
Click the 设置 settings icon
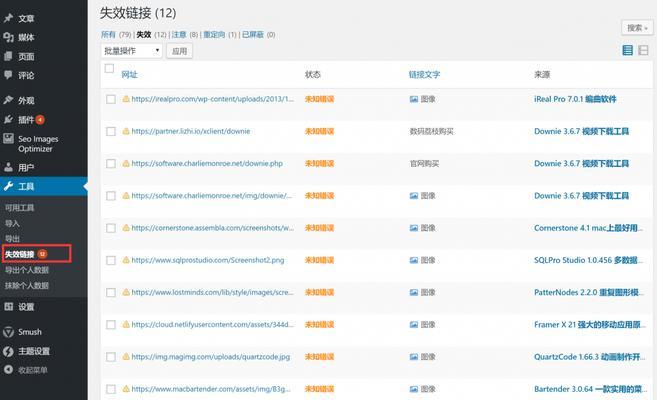(x=8, y=307)
